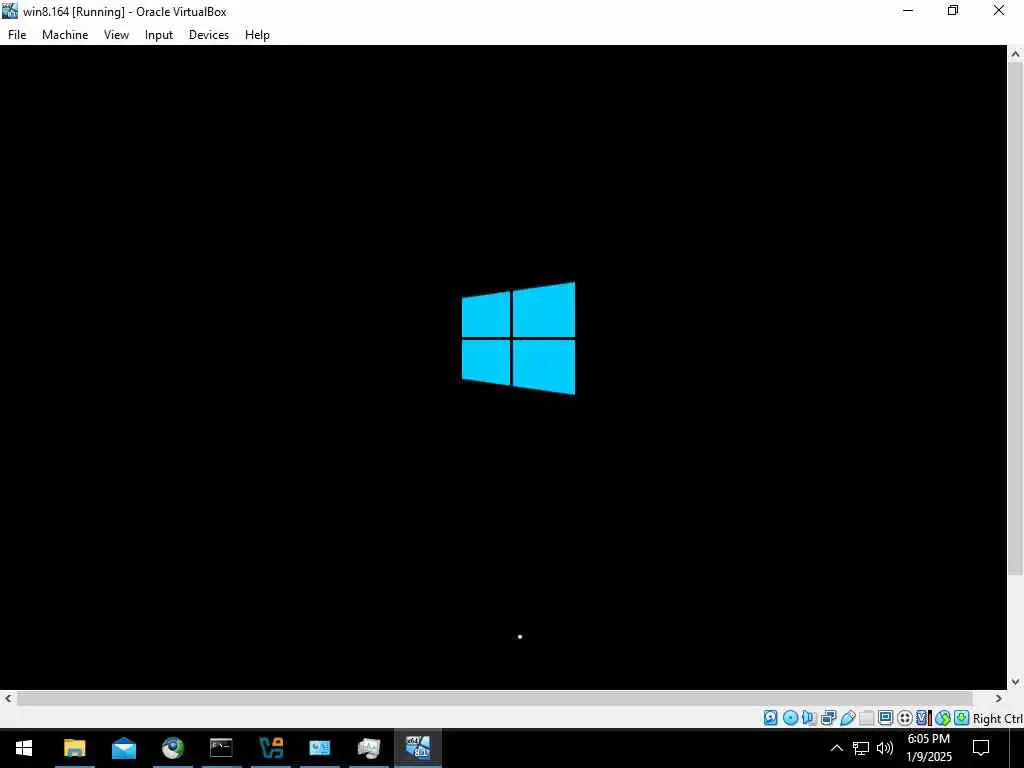Image resolution: width=1024 pixels, height=768 pixels.
Task: Open the Input menu
Action: [159, 35]
